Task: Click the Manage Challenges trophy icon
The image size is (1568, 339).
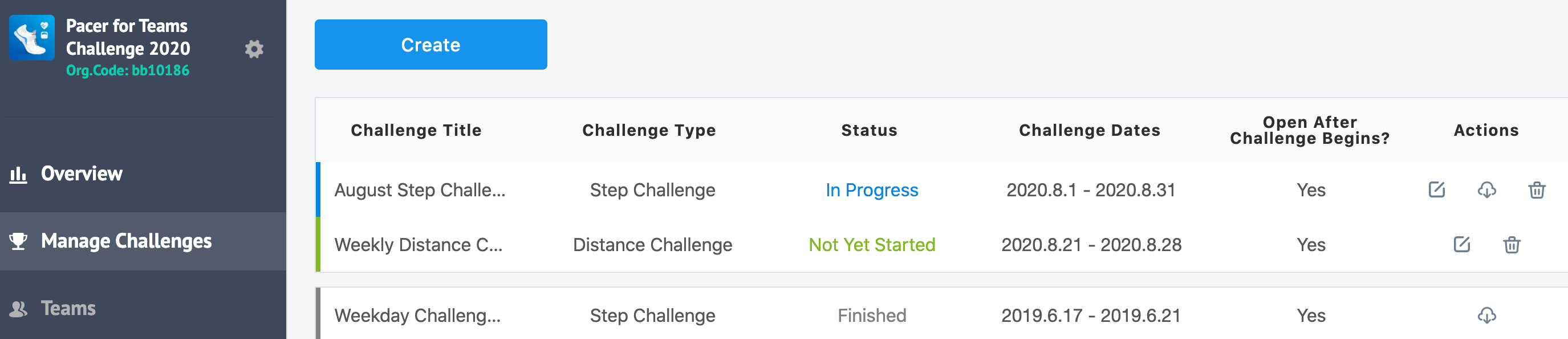Action: (x=18, y=241)
